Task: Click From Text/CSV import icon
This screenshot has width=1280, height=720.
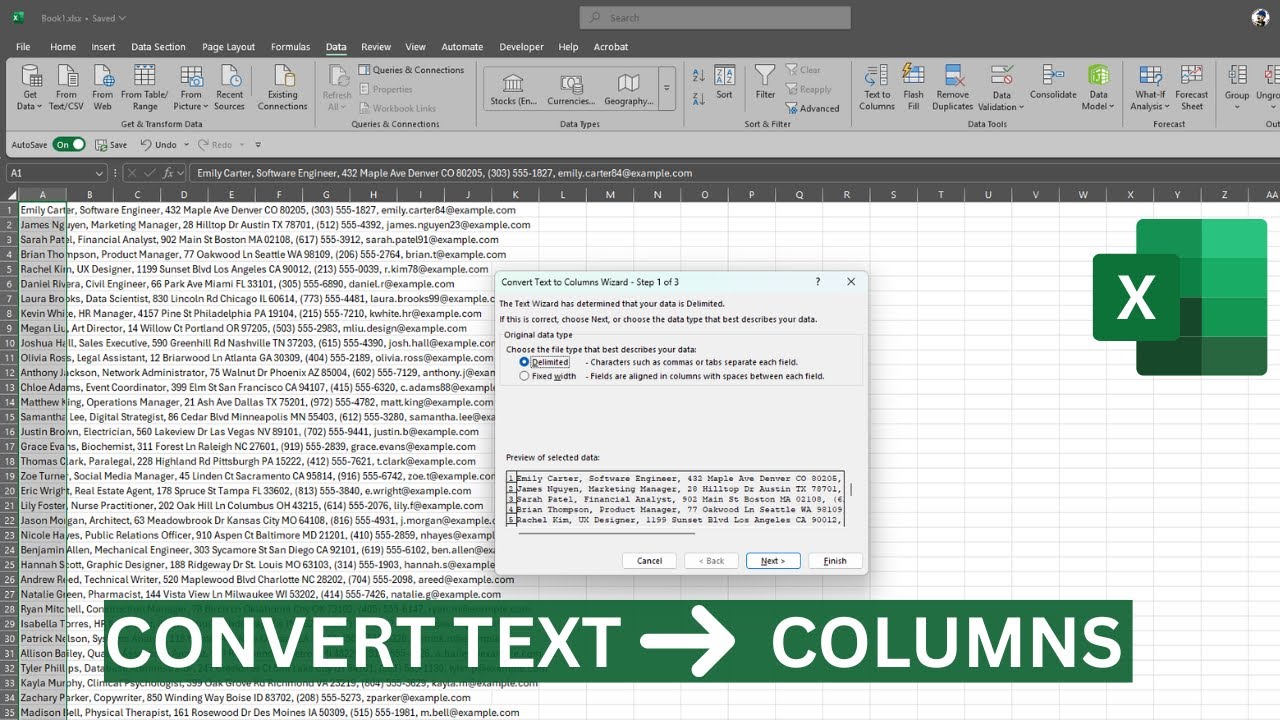Action: pos(66,87)
